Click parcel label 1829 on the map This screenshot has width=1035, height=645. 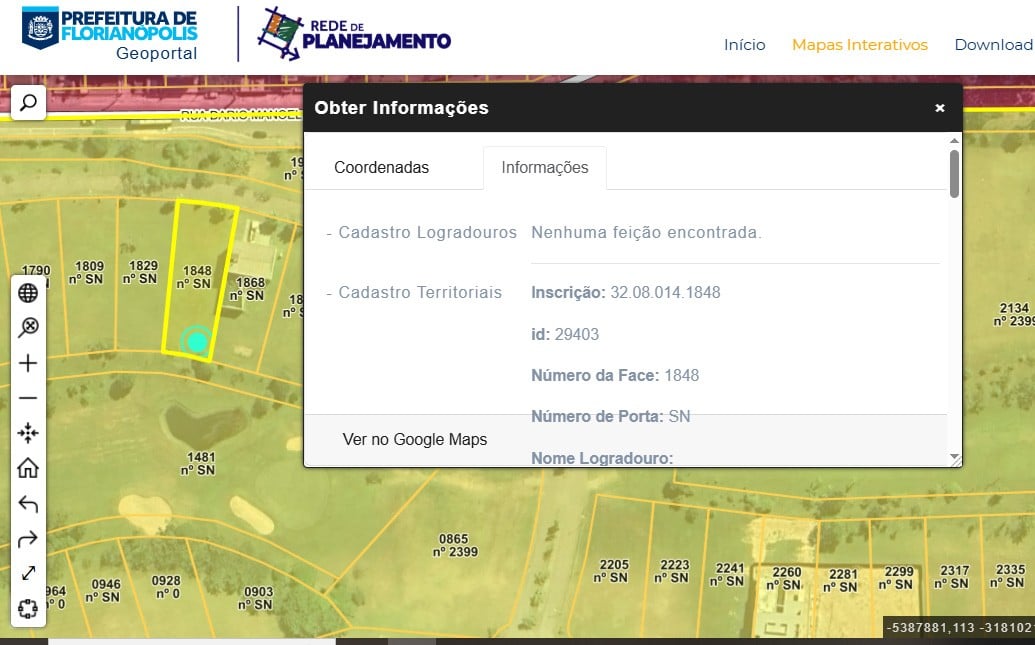(x=141, y=272)
